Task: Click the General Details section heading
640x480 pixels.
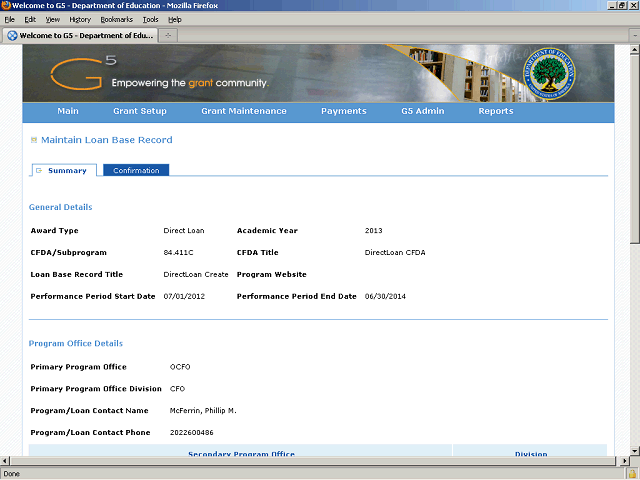Action: coord(60,207)
